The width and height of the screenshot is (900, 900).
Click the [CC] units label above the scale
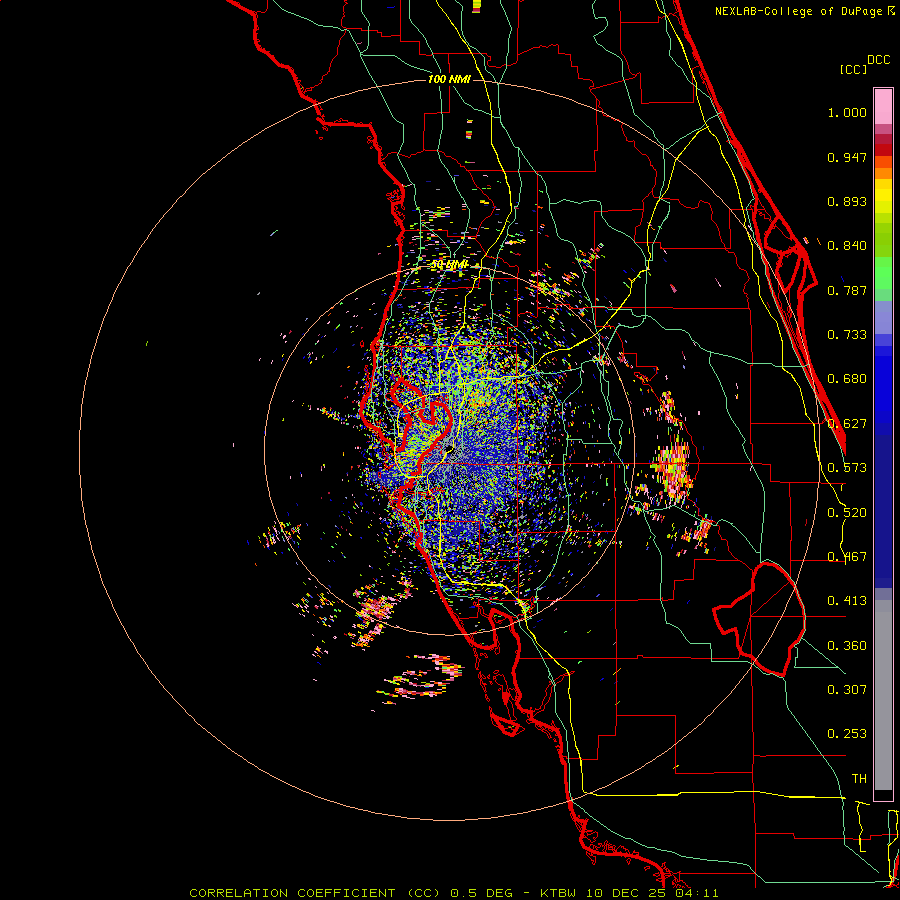coord(853,69)
